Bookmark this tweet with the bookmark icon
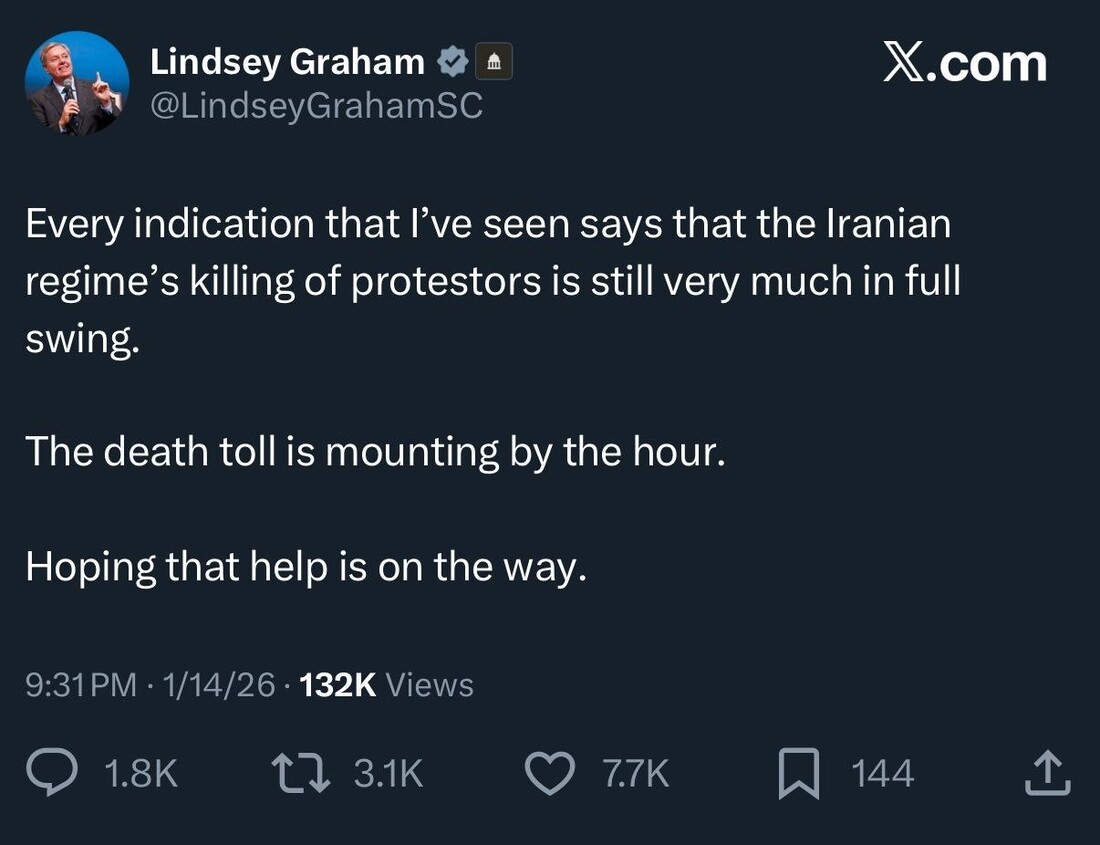This screenshot has height=845, width=1100. (x=799, y=775)
